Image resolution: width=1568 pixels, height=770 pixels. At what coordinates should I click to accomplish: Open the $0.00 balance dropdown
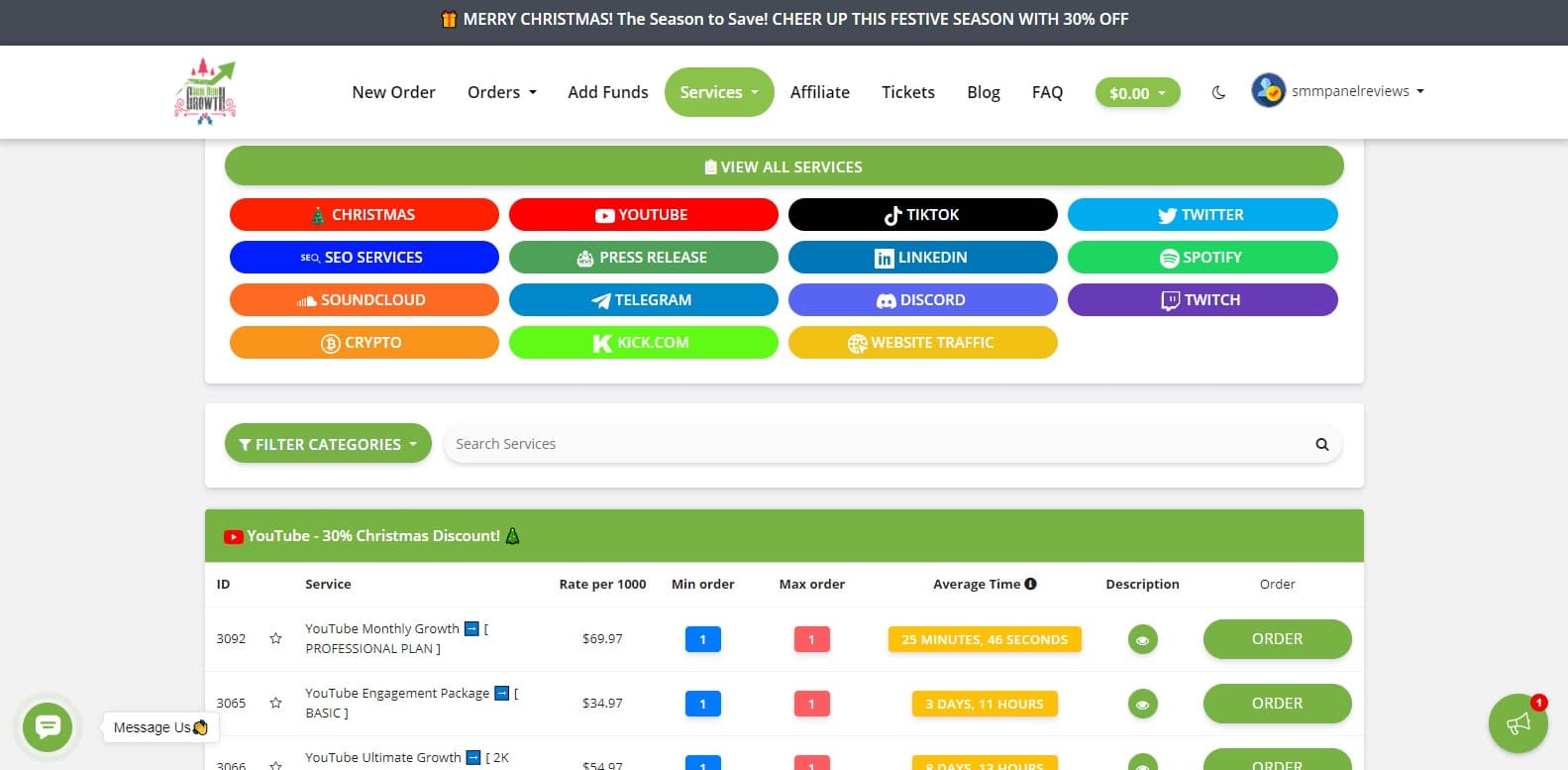click(1137, 93)
